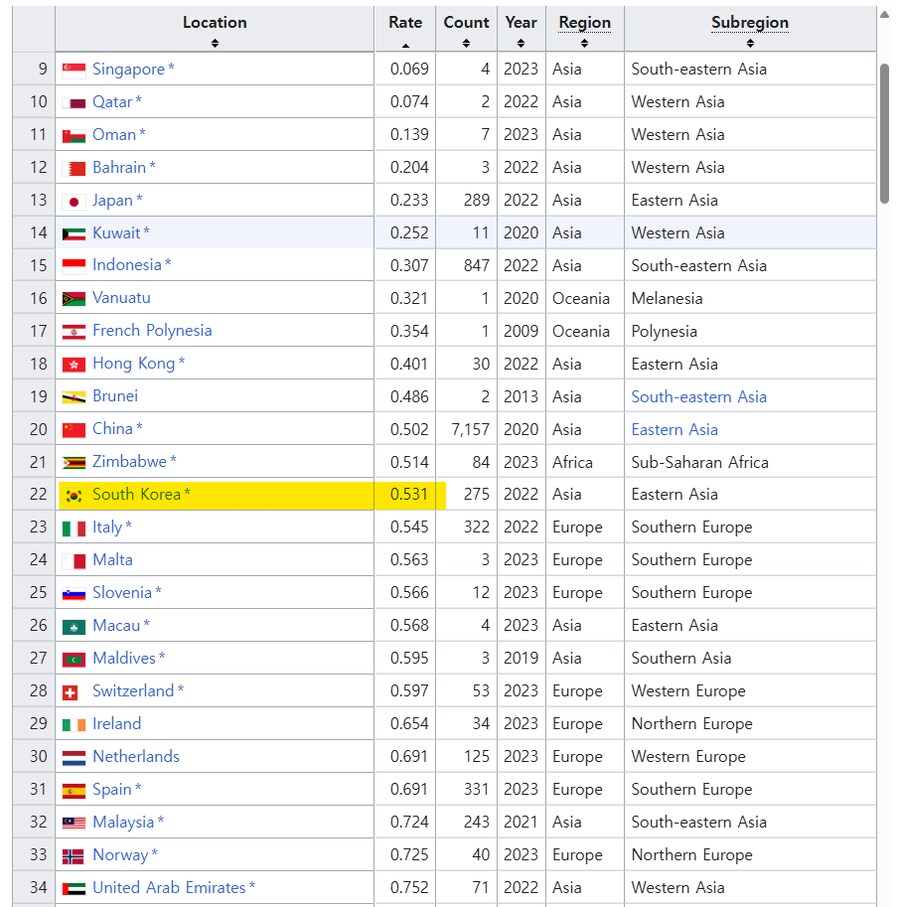Click the Hong Kong flag icon
This screenshot has height=907, width=900.
(x=73, y=363)
